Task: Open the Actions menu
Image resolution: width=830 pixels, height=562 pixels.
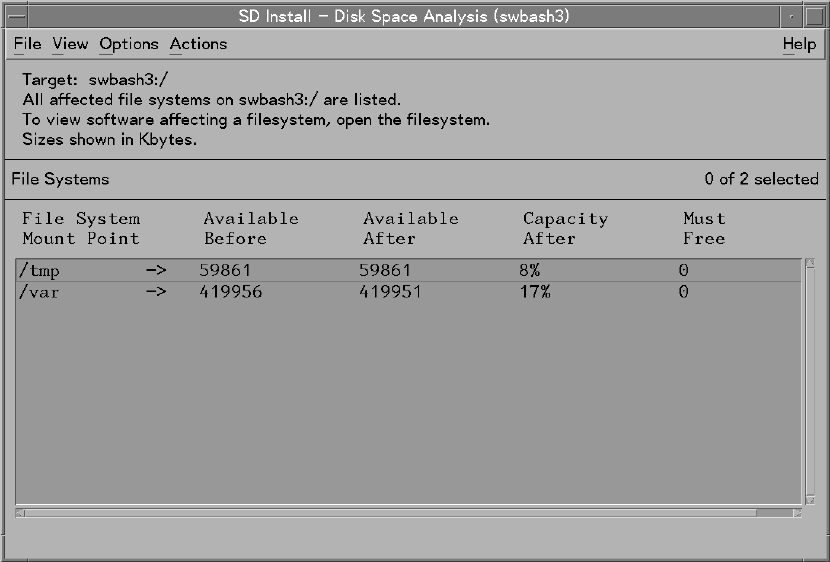Action: 198,44
